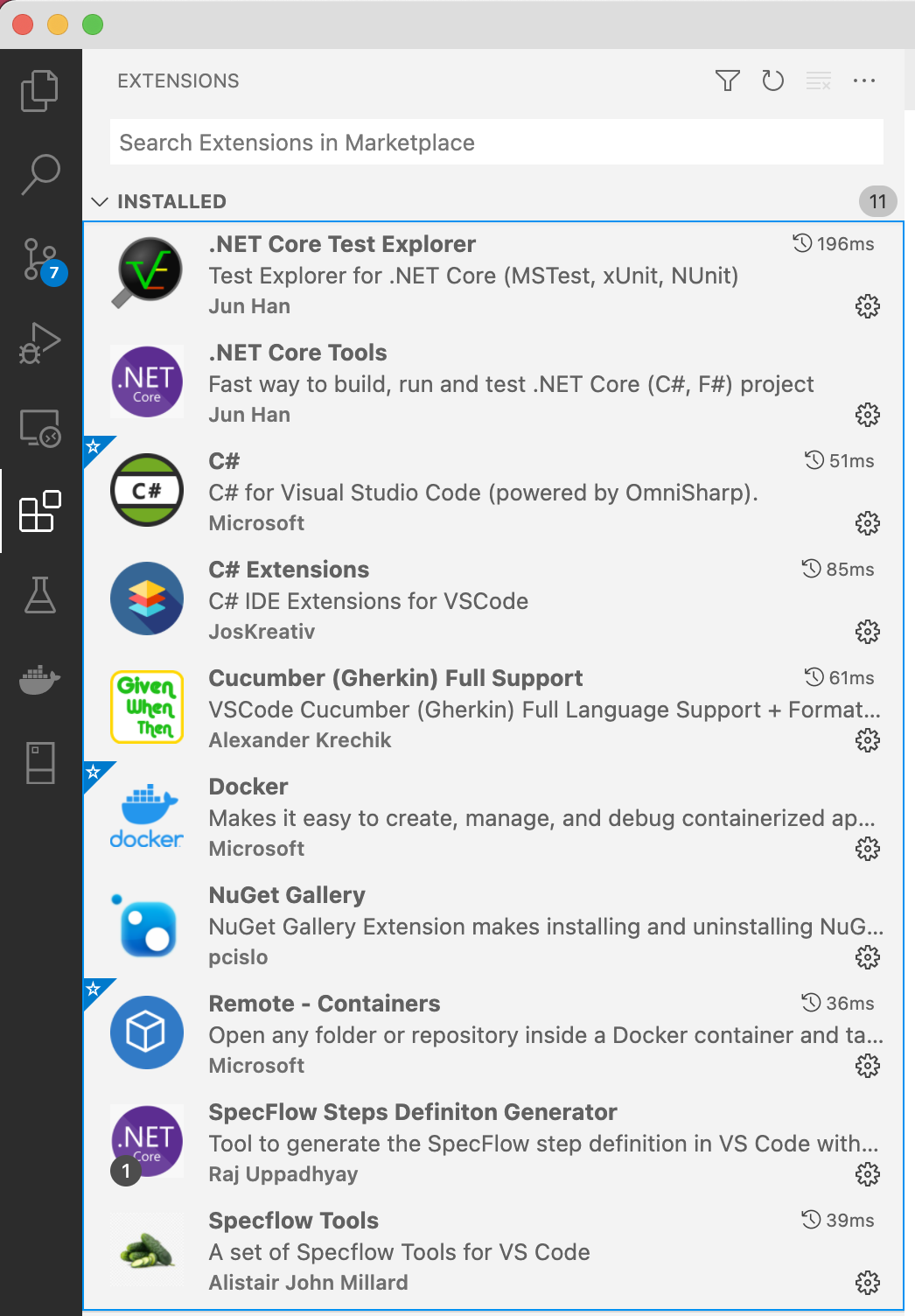Filter the installed extensions with the funnel icon
Image resolution: width=915 pixels, height=1316 pixels.
pos(727,80)
